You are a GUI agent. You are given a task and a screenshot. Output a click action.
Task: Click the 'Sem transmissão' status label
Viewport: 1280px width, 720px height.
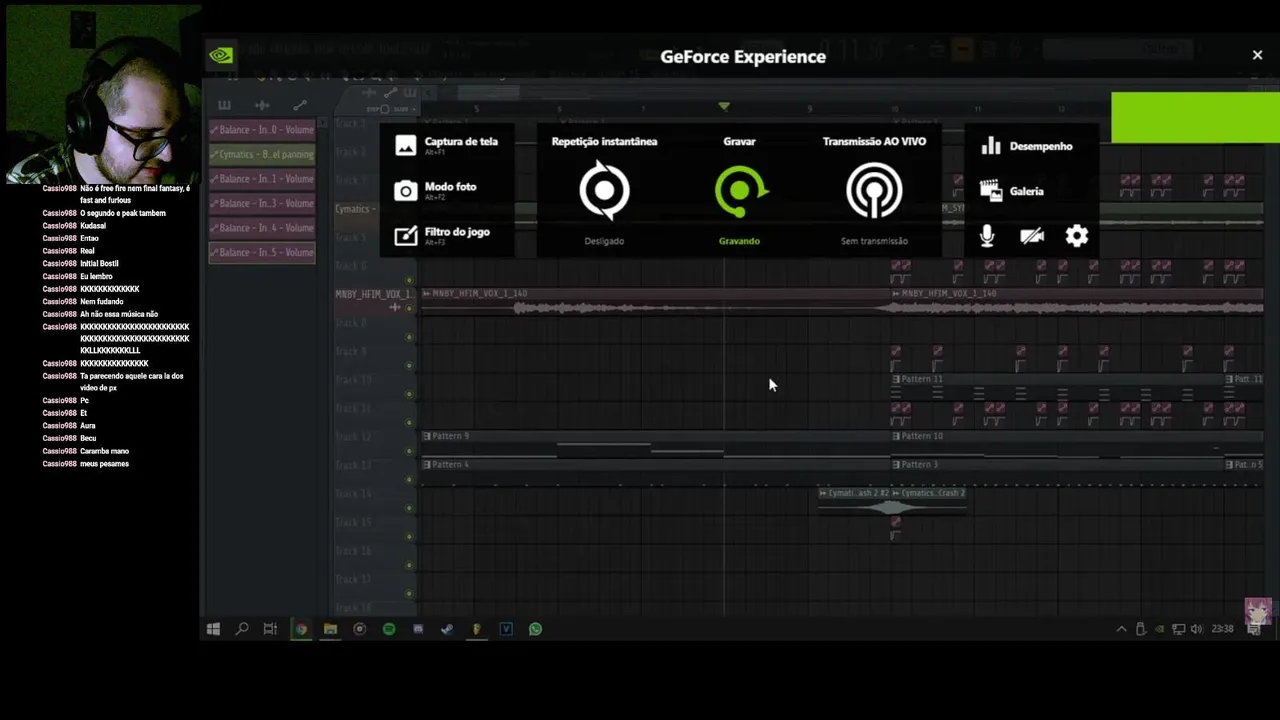(x=874, y=241)
